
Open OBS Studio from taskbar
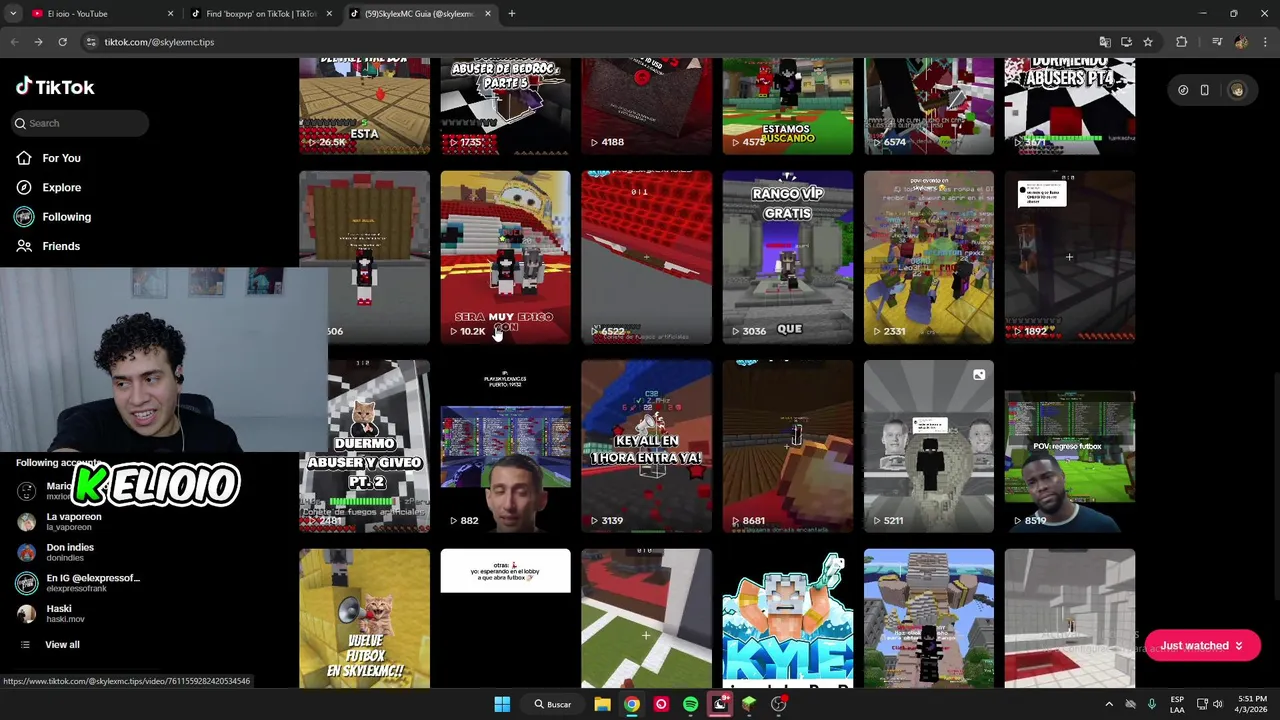click(x=778, y=704)
